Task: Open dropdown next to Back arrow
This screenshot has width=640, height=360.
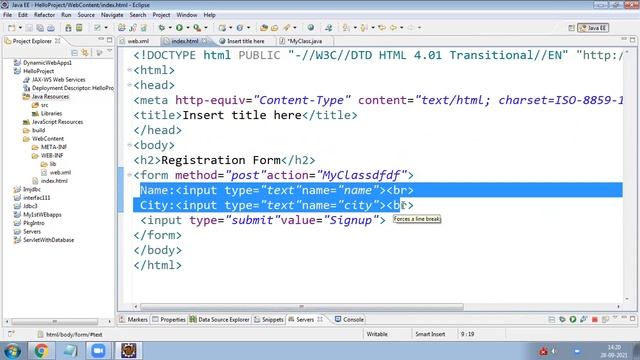Action: click(401, 28)
